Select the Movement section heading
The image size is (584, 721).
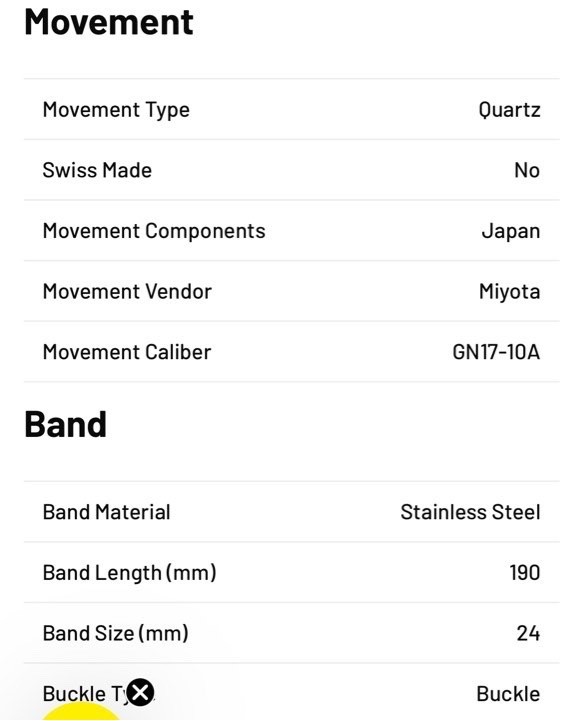[109, 23]
